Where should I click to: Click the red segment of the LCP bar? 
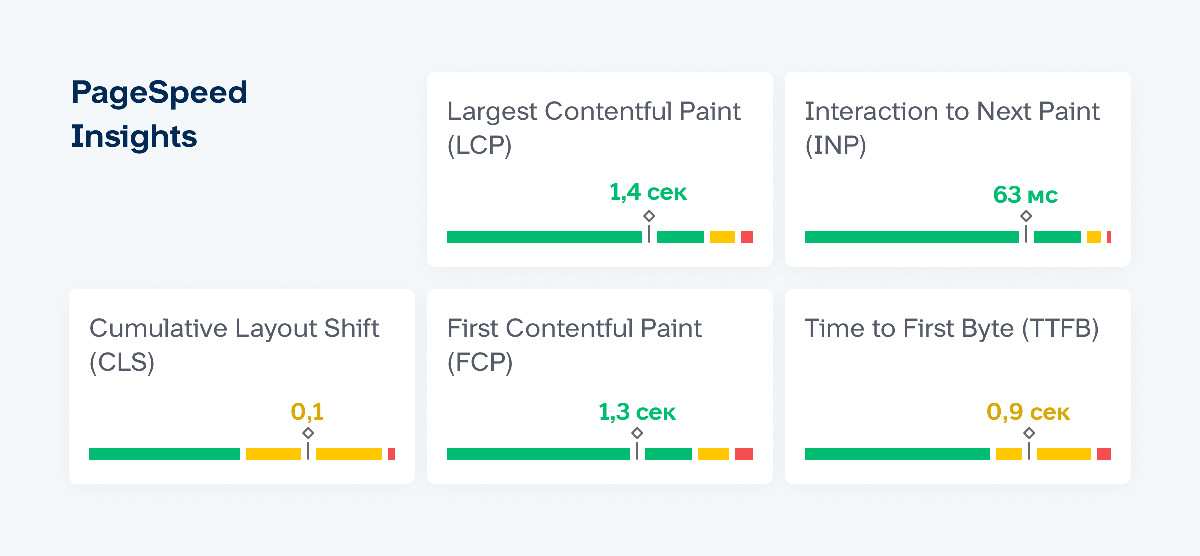tap(746, 237)
